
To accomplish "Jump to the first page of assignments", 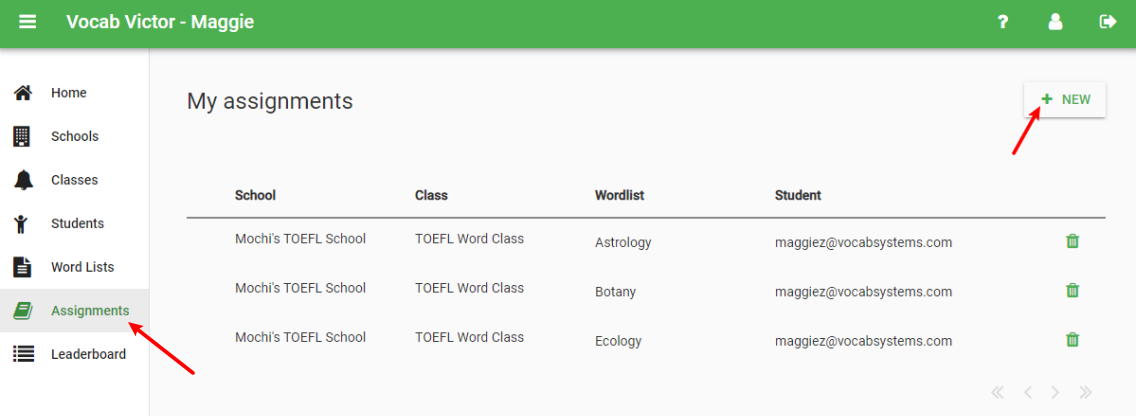I will [998, 393].
